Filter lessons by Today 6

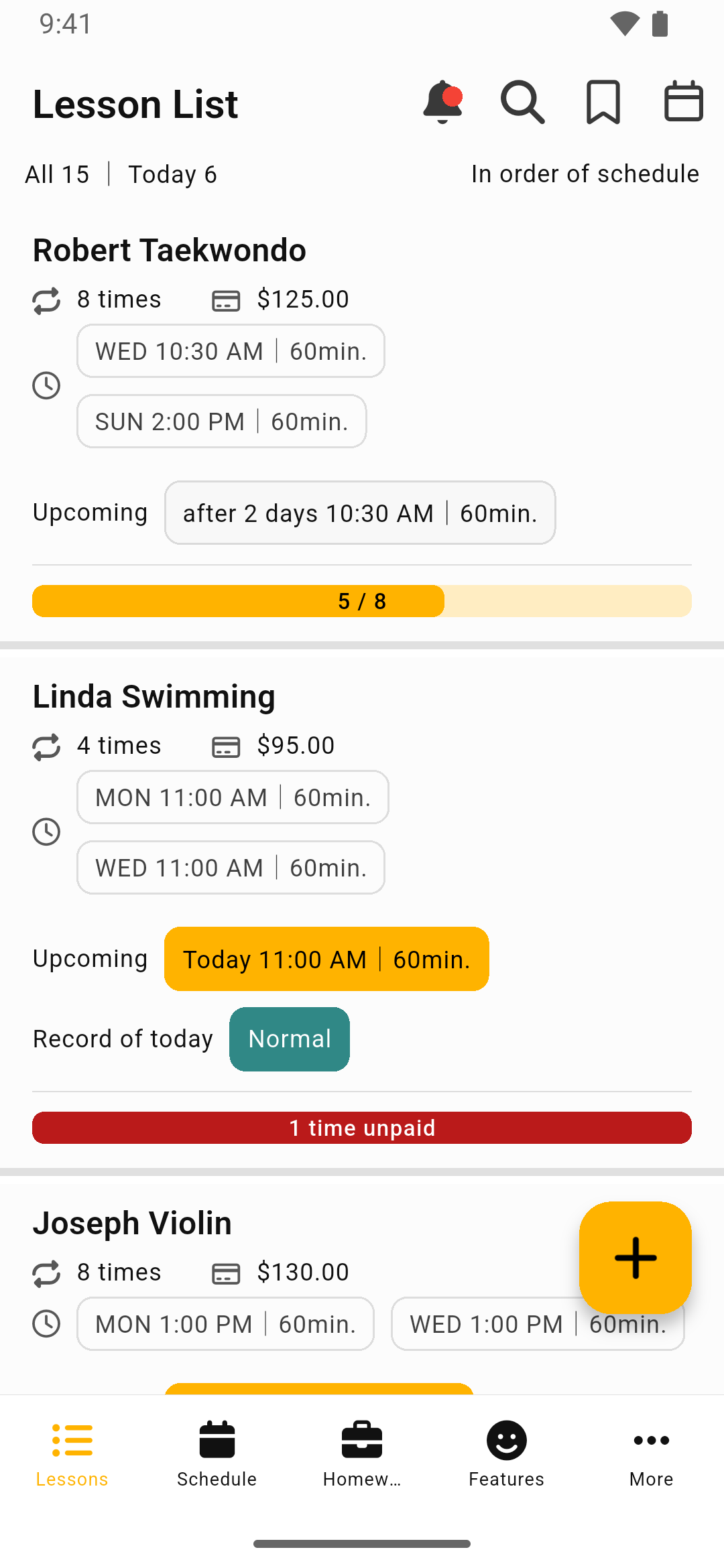click(x=172, y=175)
